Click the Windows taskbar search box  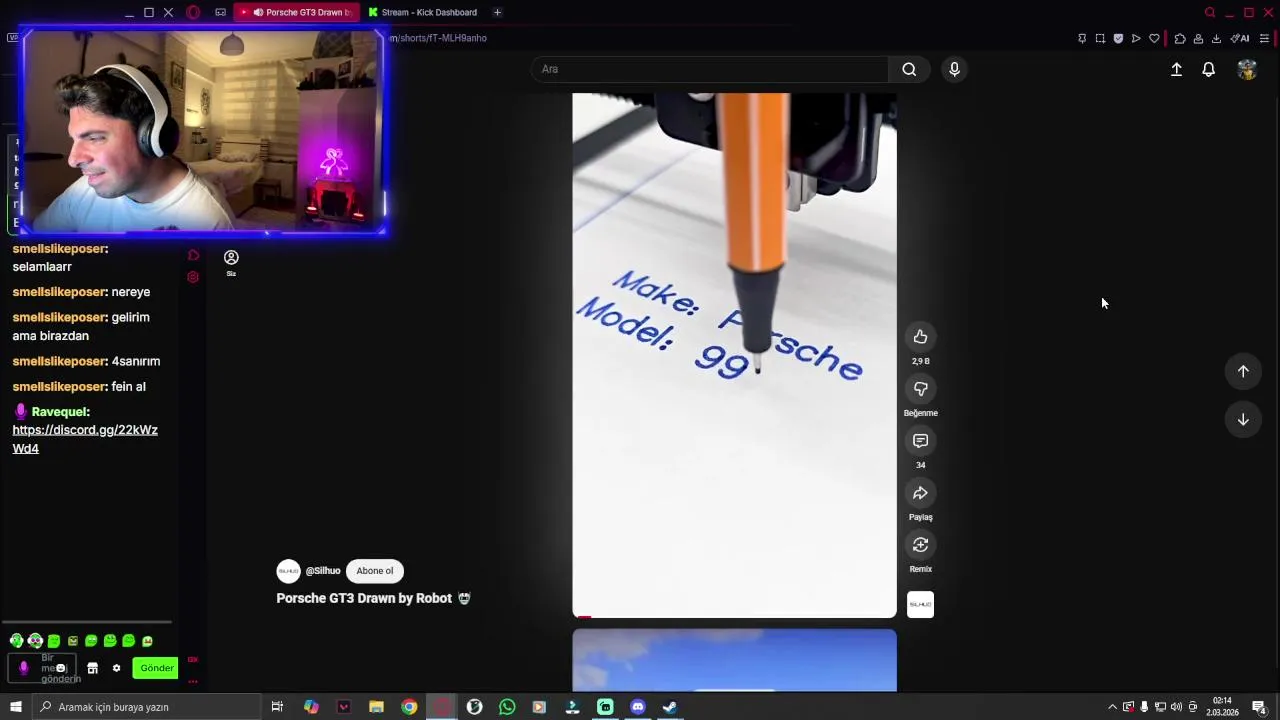coord(148,707)
